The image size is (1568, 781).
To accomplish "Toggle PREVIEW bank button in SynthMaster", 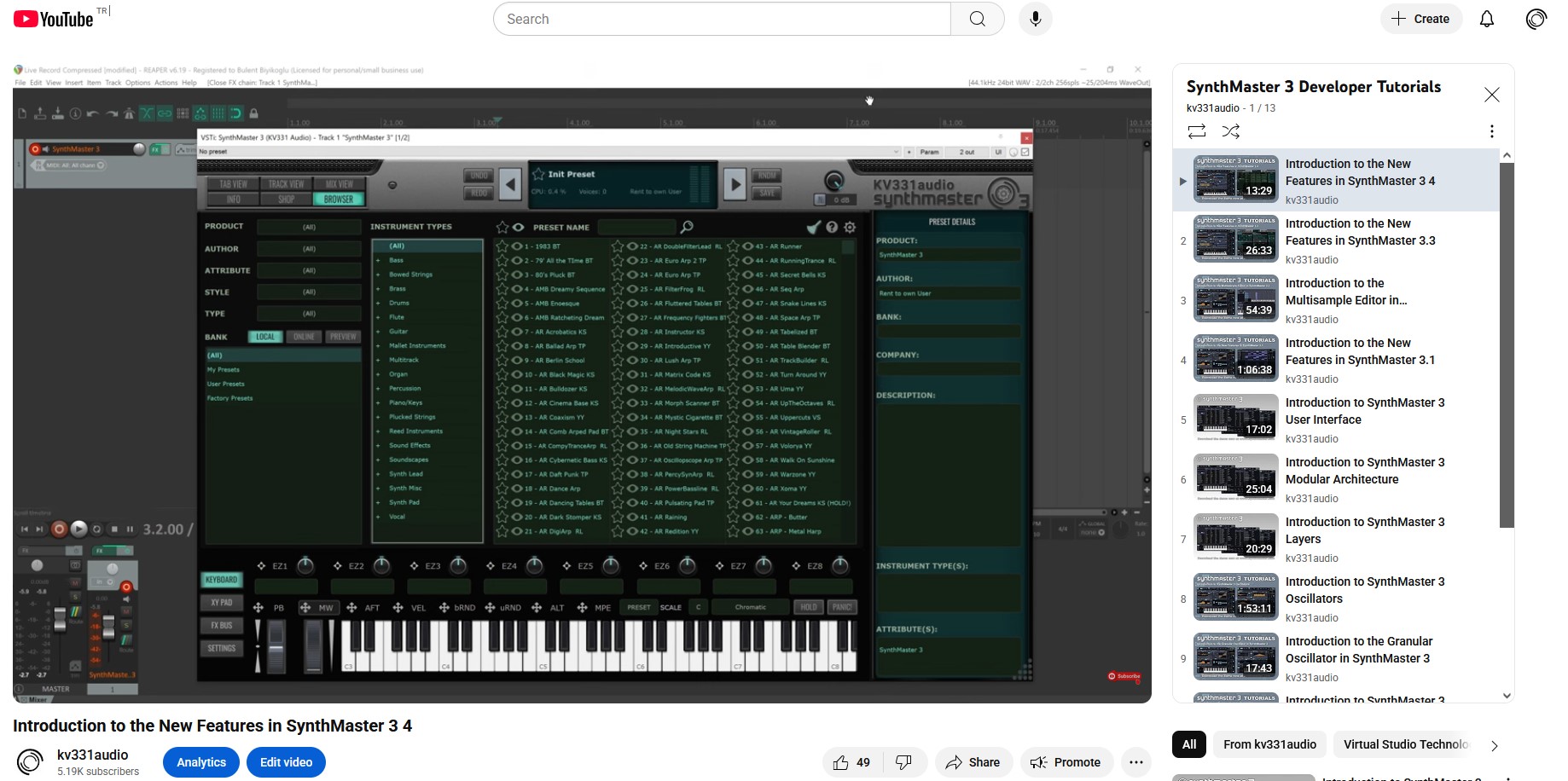I will tap(343, 337).
